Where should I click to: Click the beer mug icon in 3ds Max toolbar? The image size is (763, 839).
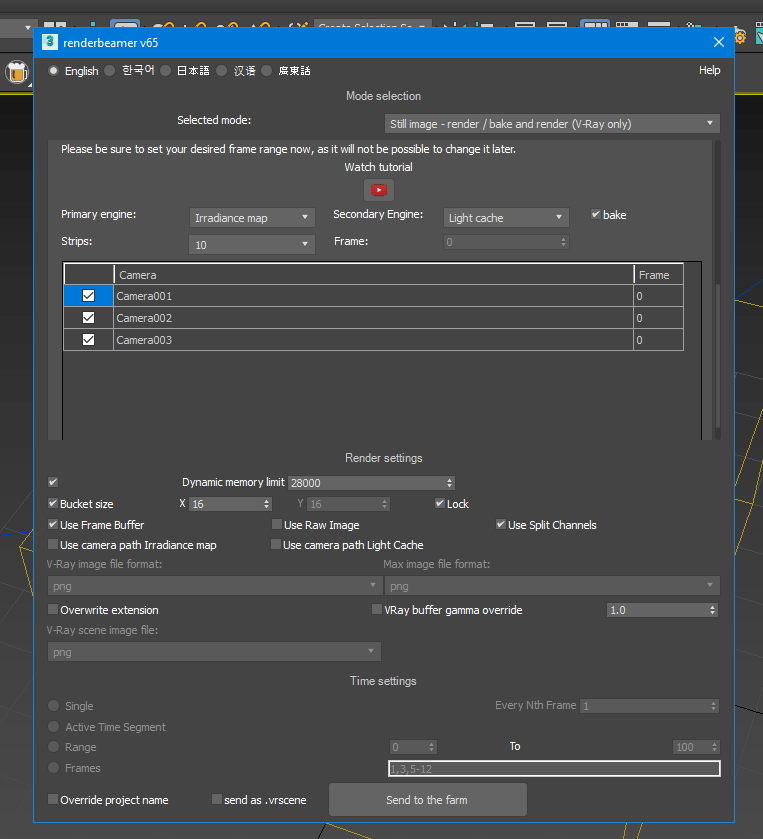pyautogui.click(x=17, y=72)
